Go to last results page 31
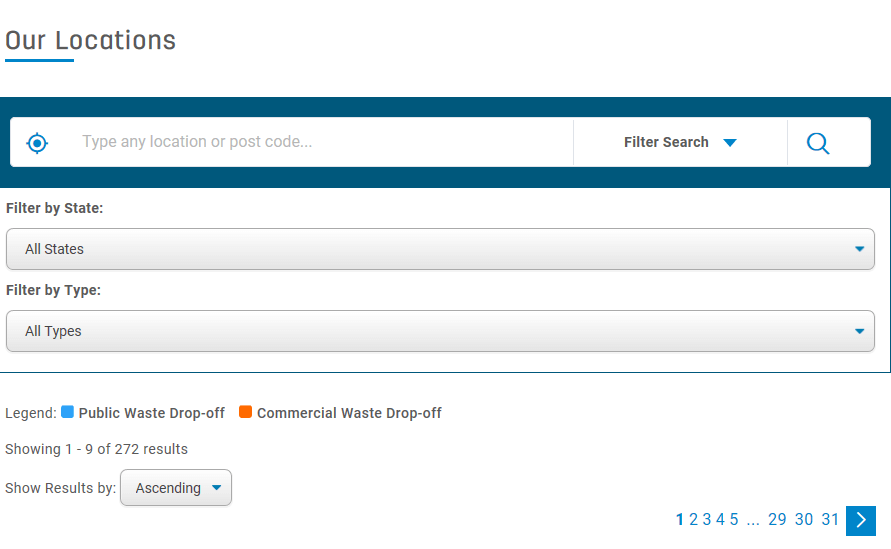Viewport: 891px width, 549px height. pyautogui.click(x=830, y=519)
